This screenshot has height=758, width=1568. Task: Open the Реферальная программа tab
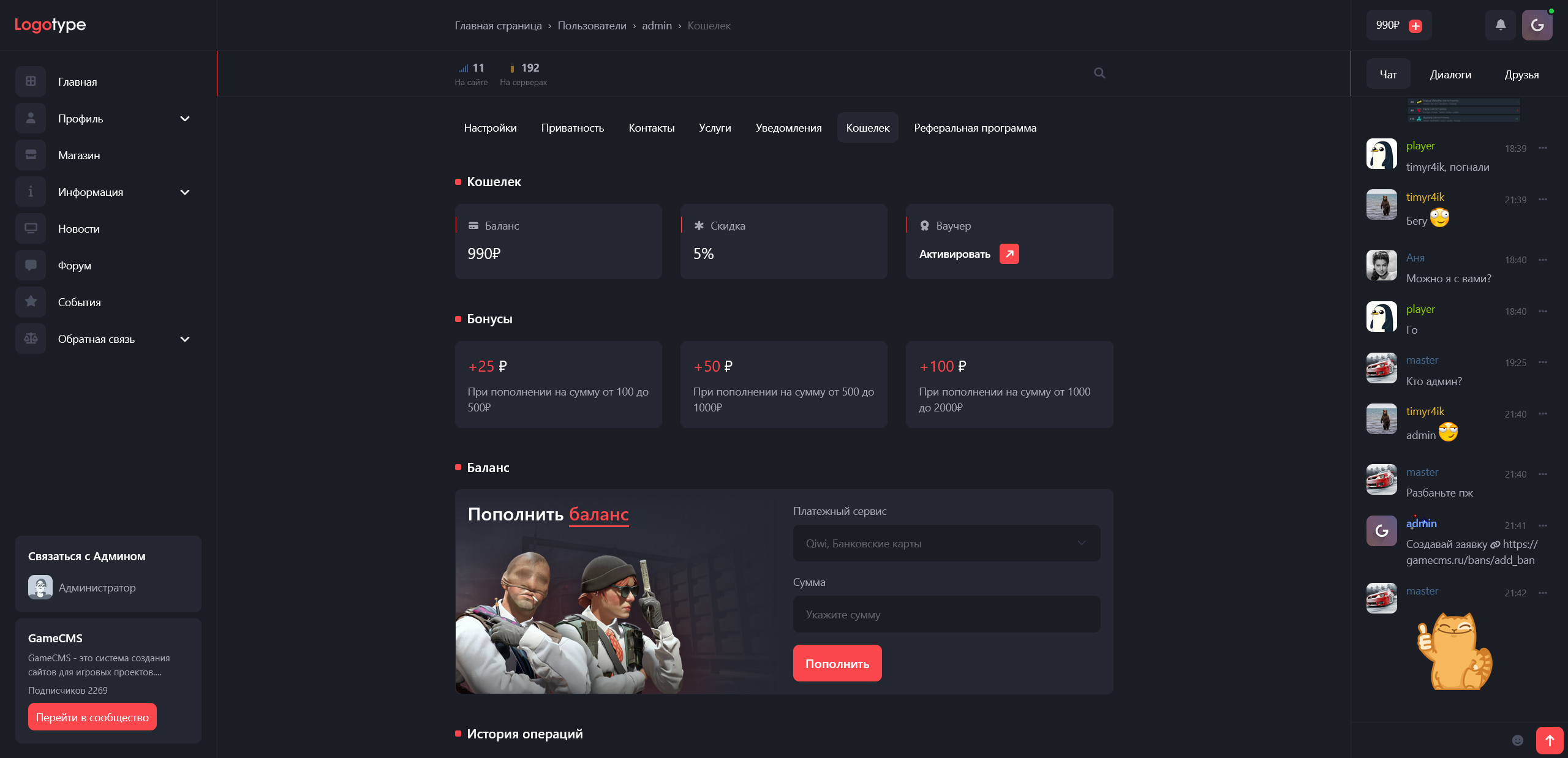click(x=975, y=128)
